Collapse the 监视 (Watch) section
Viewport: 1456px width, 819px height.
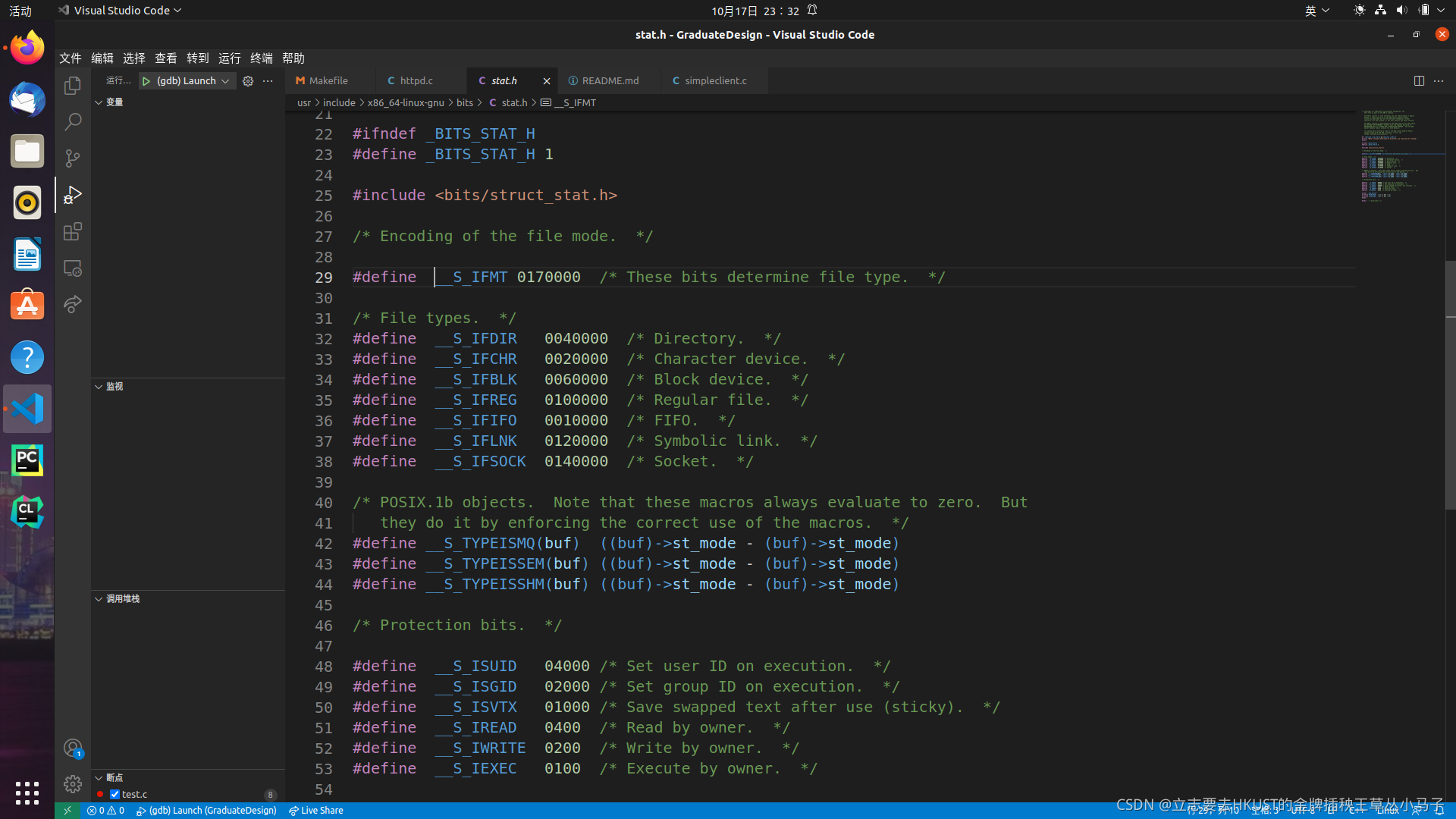tap(188, 387)
